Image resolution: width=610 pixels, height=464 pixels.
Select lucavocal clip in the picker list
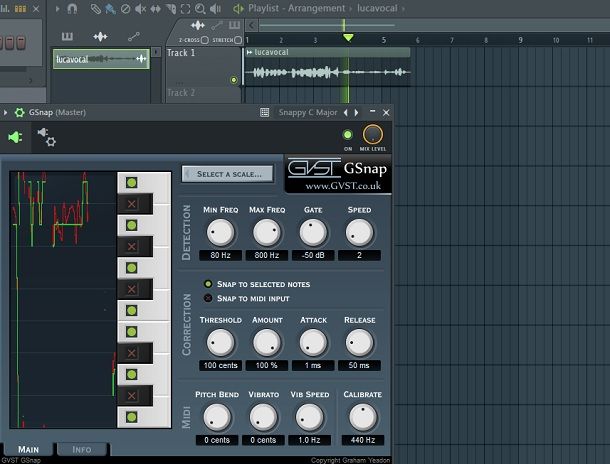[101, 59]
